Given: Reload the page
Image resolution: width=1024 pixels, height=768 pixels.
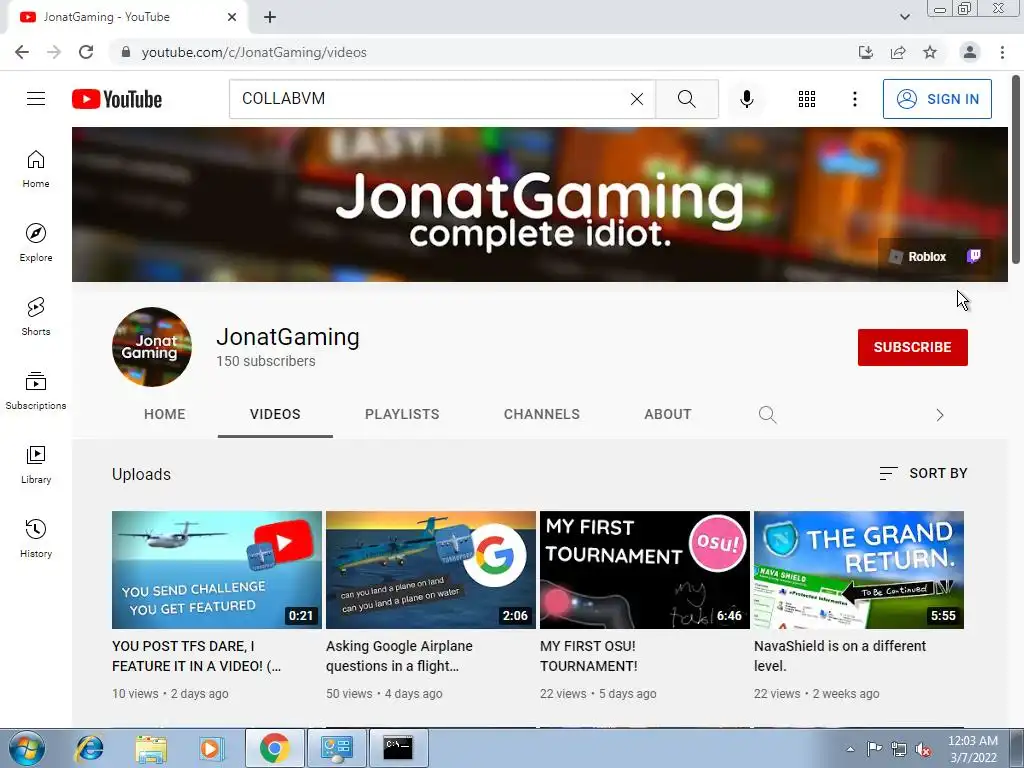Looking at the screenshot, I should point(86,52).
